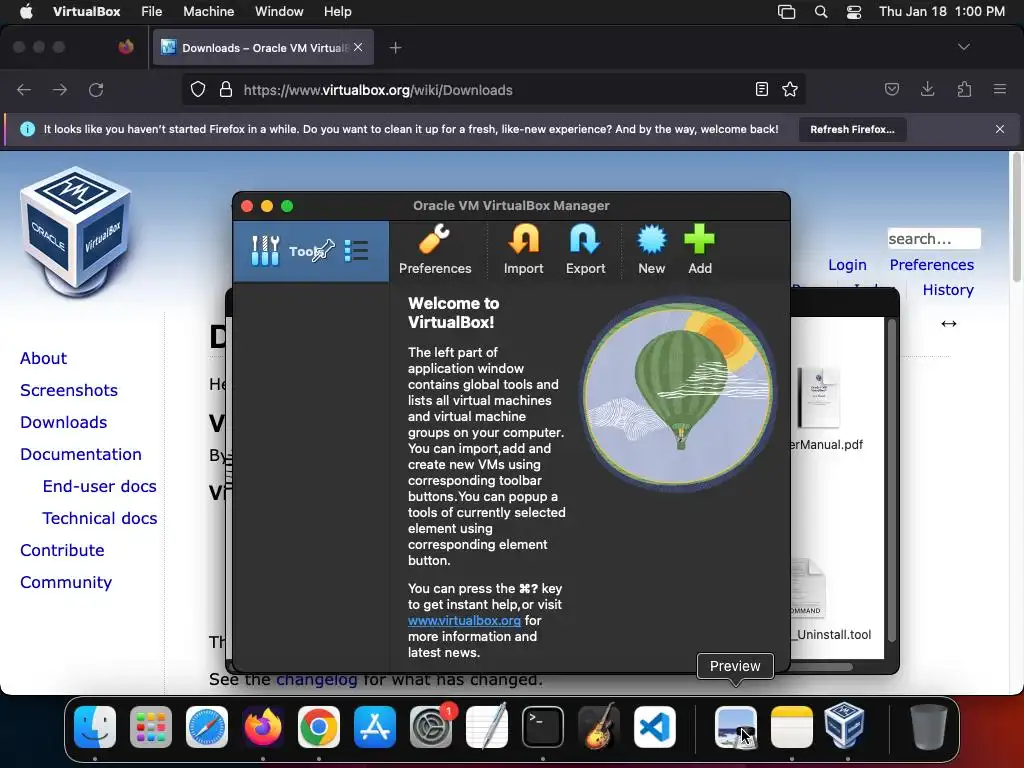The width and height of the screenshot is (1024, 768).
Task: Toggle Firefox reader view
Action: click(761, 89)
